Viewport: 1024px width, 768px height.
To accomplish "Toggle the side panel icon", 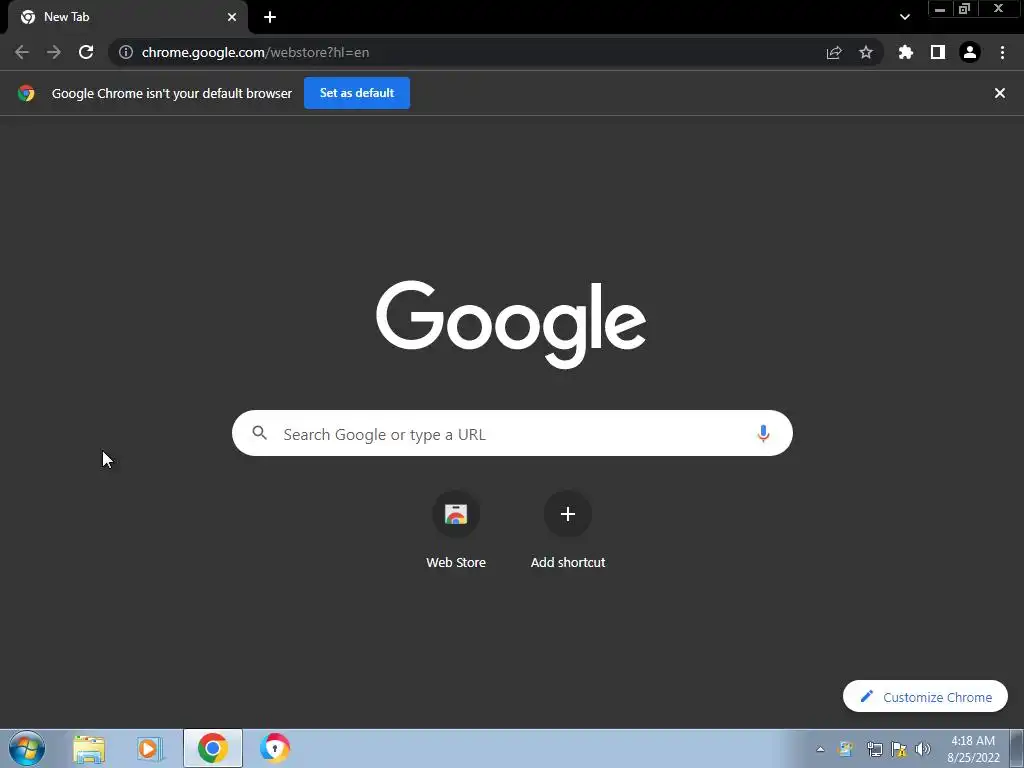I will [938, 52].
